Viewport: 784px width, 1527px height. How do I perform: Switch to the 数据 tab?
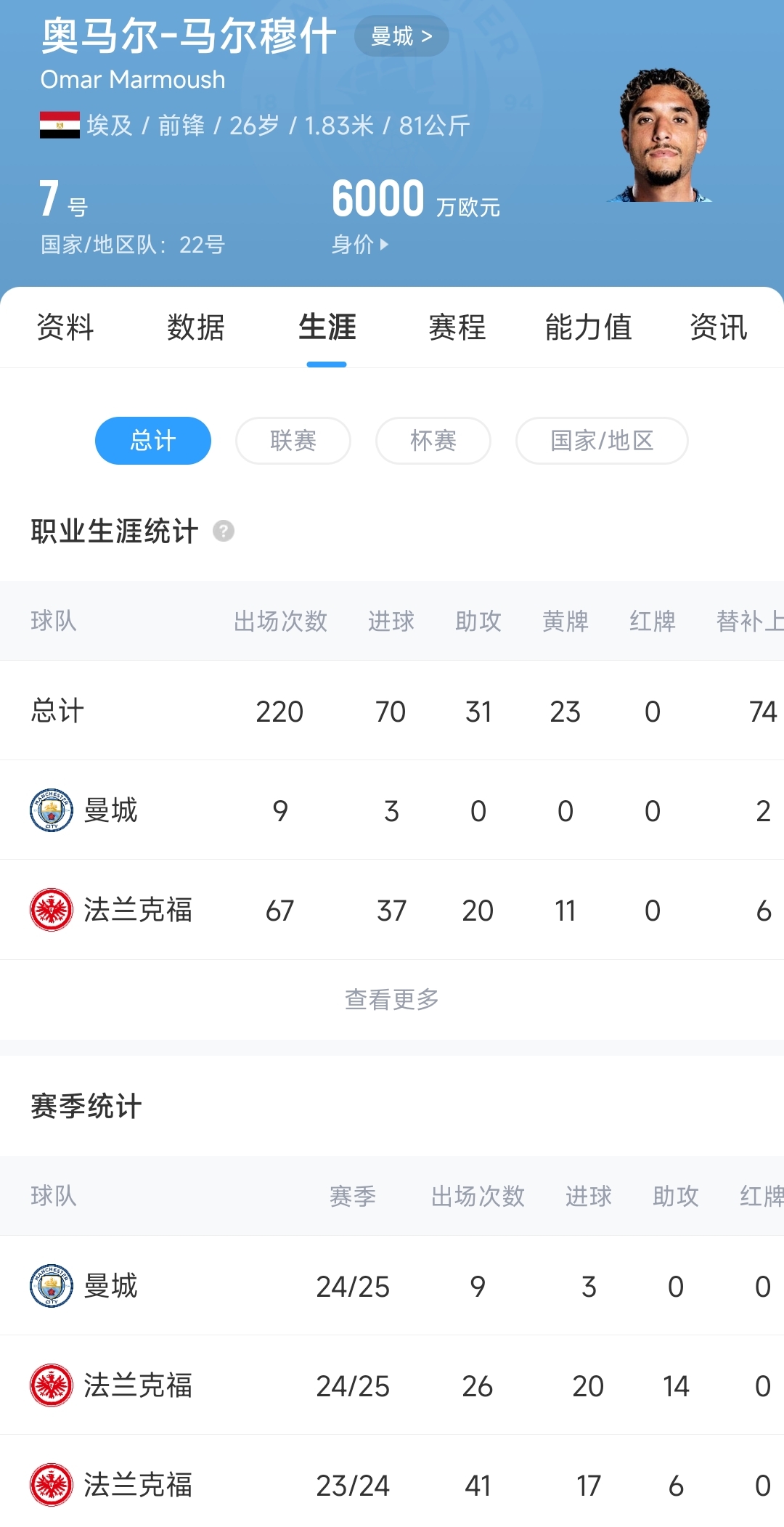(x=196, y=327)
